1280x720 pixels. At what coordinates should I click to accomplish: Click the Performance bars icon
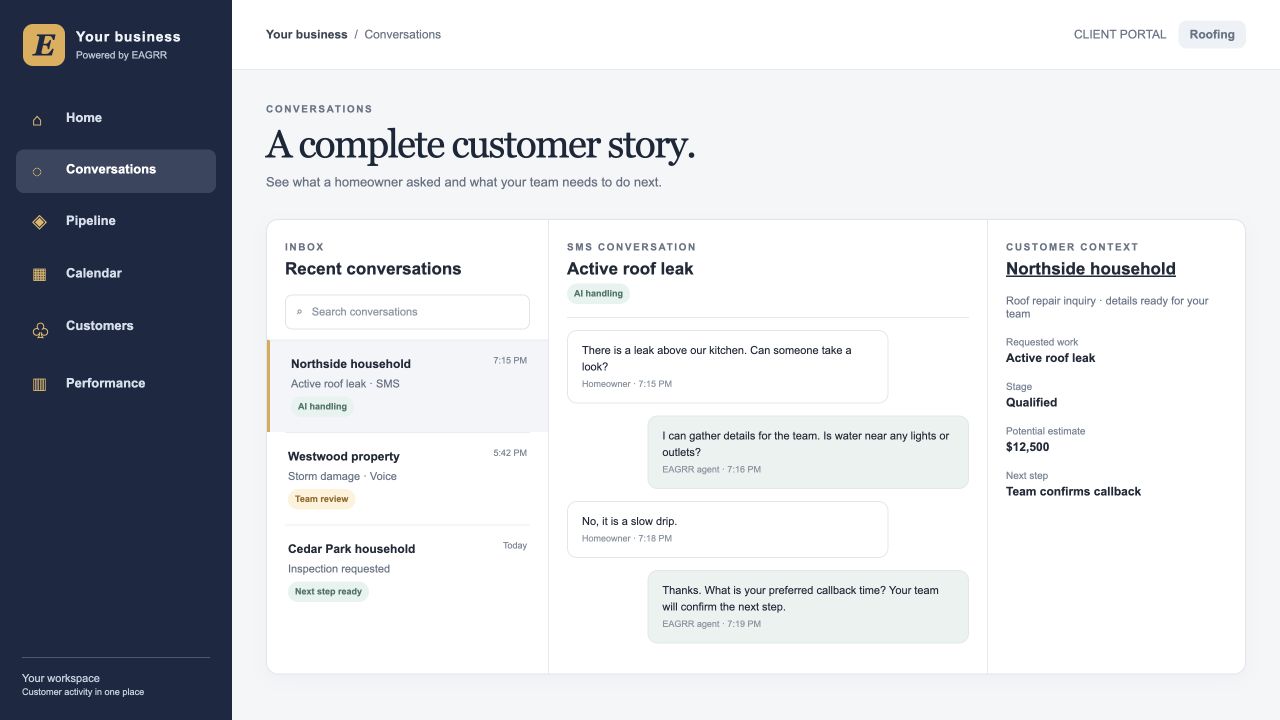pos(39,384)
